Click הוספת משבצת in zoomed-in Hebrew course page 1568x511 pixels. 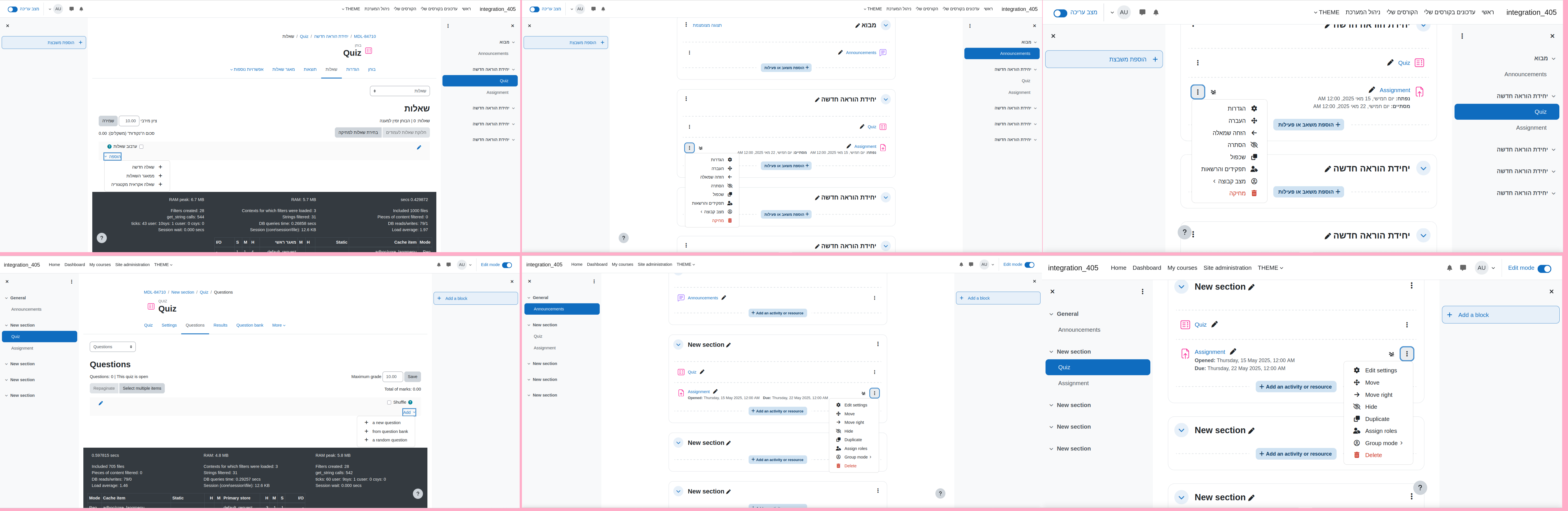click(1104, 59)
